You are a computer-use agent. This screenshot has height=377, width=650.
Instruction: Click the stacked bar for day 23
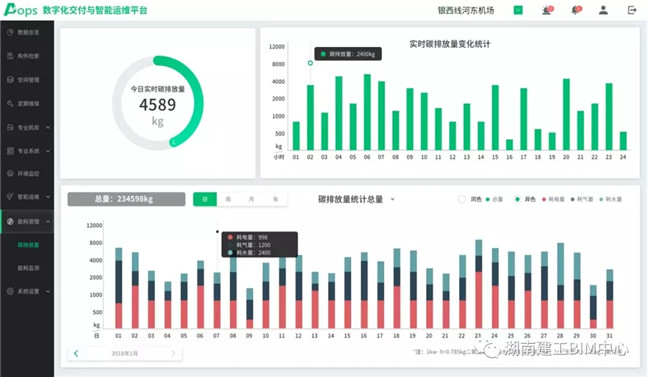coord(478,284)
